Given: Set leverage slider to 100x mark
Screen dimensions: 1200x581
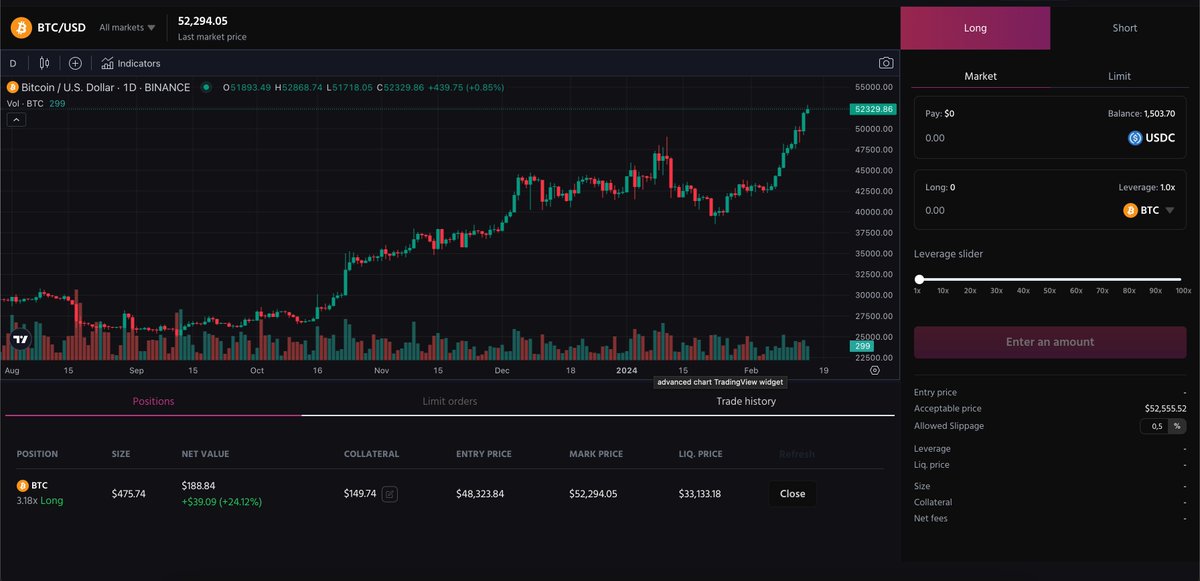Looking at the screenshot, I should click(x=1183, y=279).
